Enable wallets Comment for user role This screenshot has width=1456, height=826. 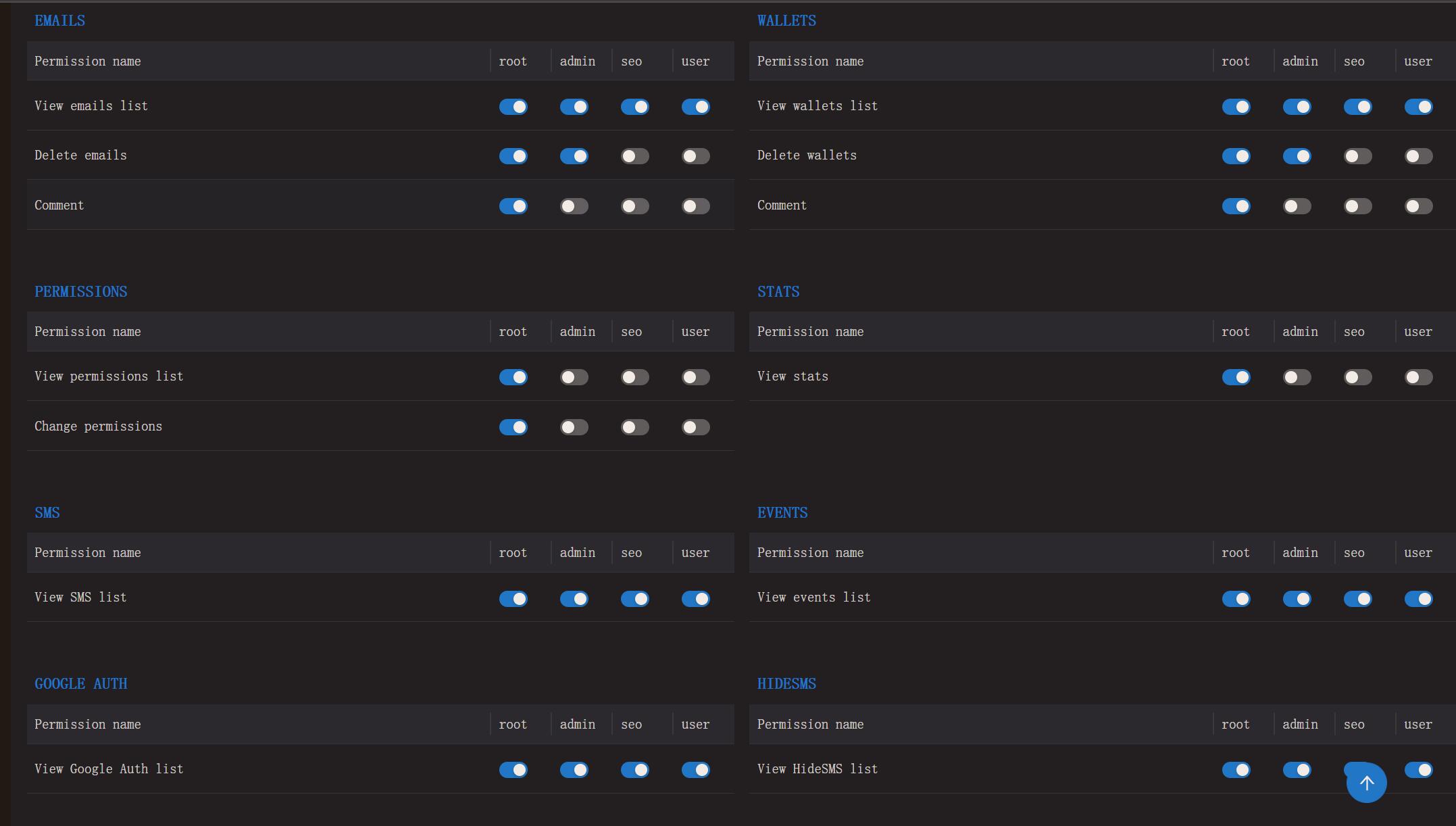[x=1418, y=206]
